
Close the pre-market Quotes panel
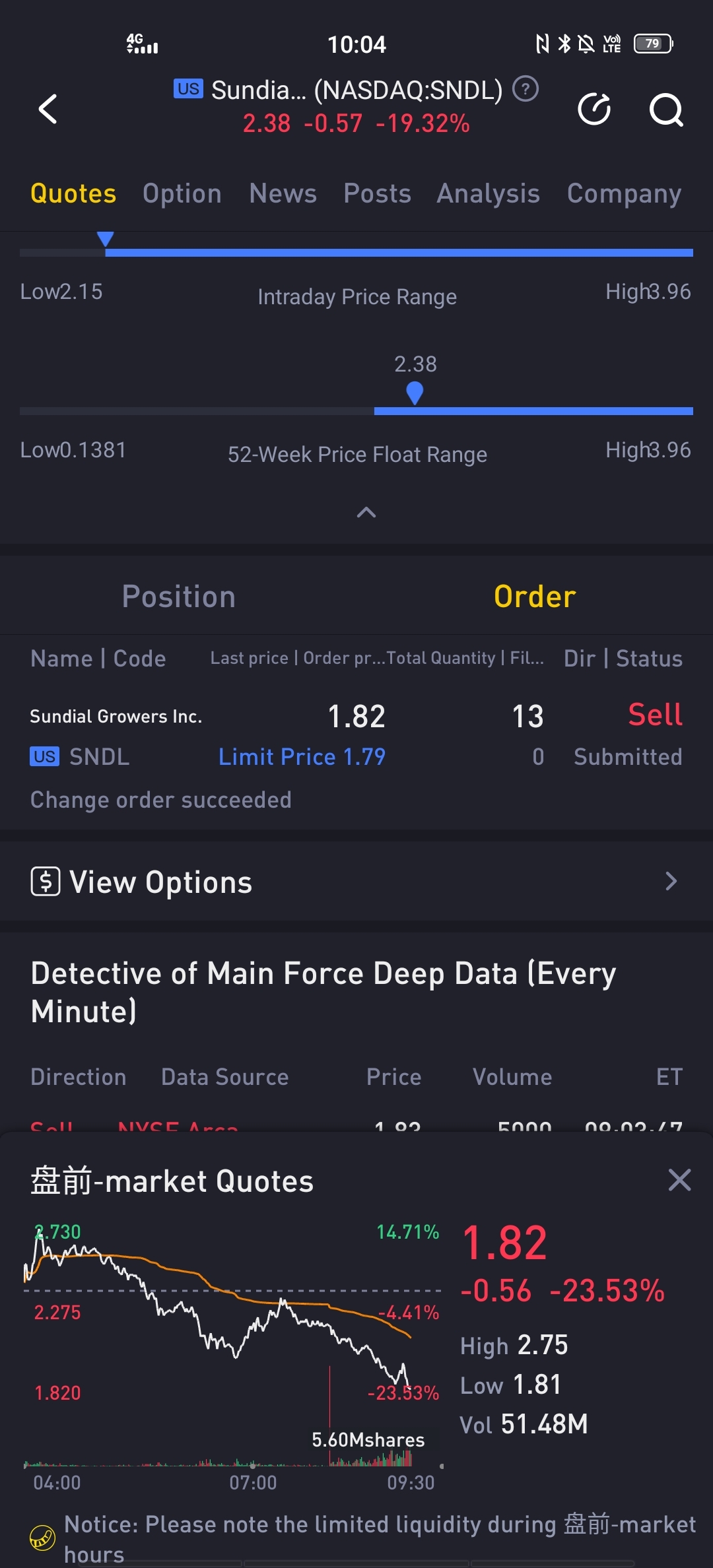[679, 1180]
